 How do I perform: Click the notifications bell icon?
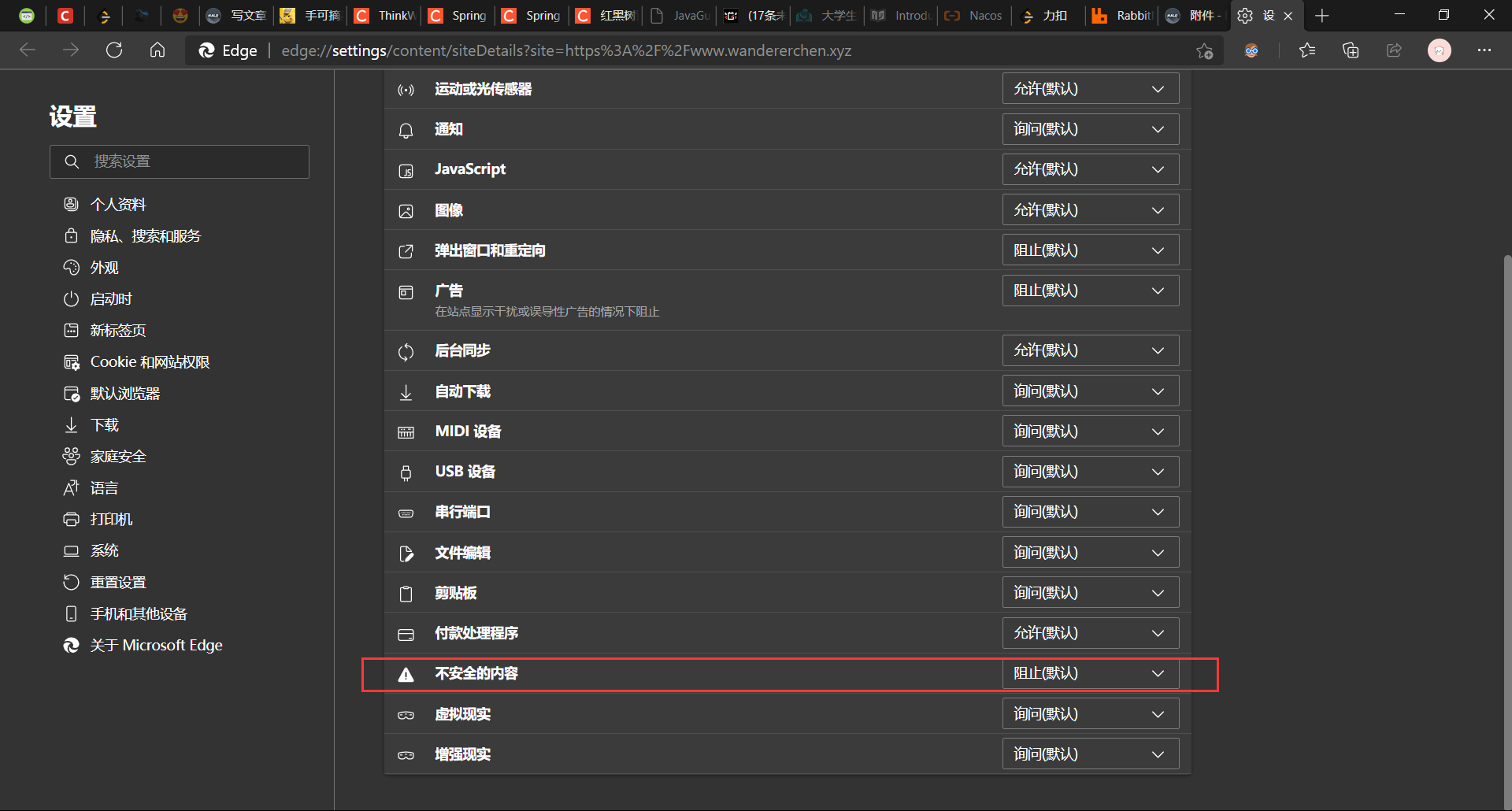click(x=406, y=130)
